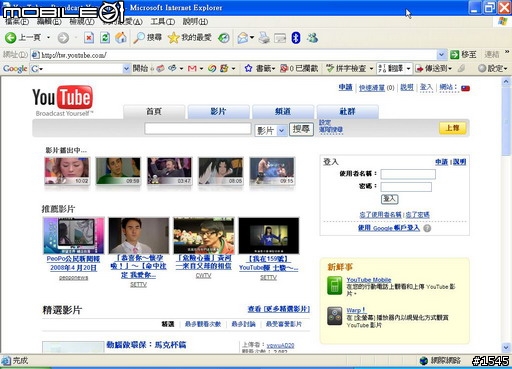Switch to the 社群 tab
512x369 pixels.
tap(347, 111)
